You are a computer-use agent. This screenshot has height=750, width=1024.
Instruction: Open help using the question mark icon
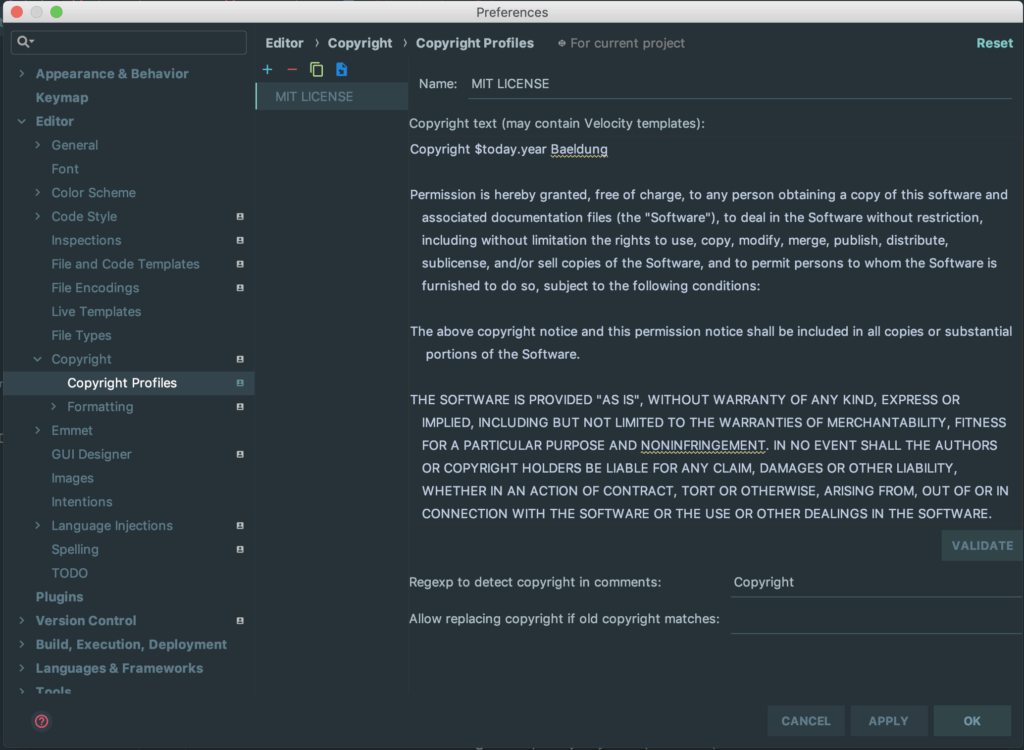click(x=41, y=721)
